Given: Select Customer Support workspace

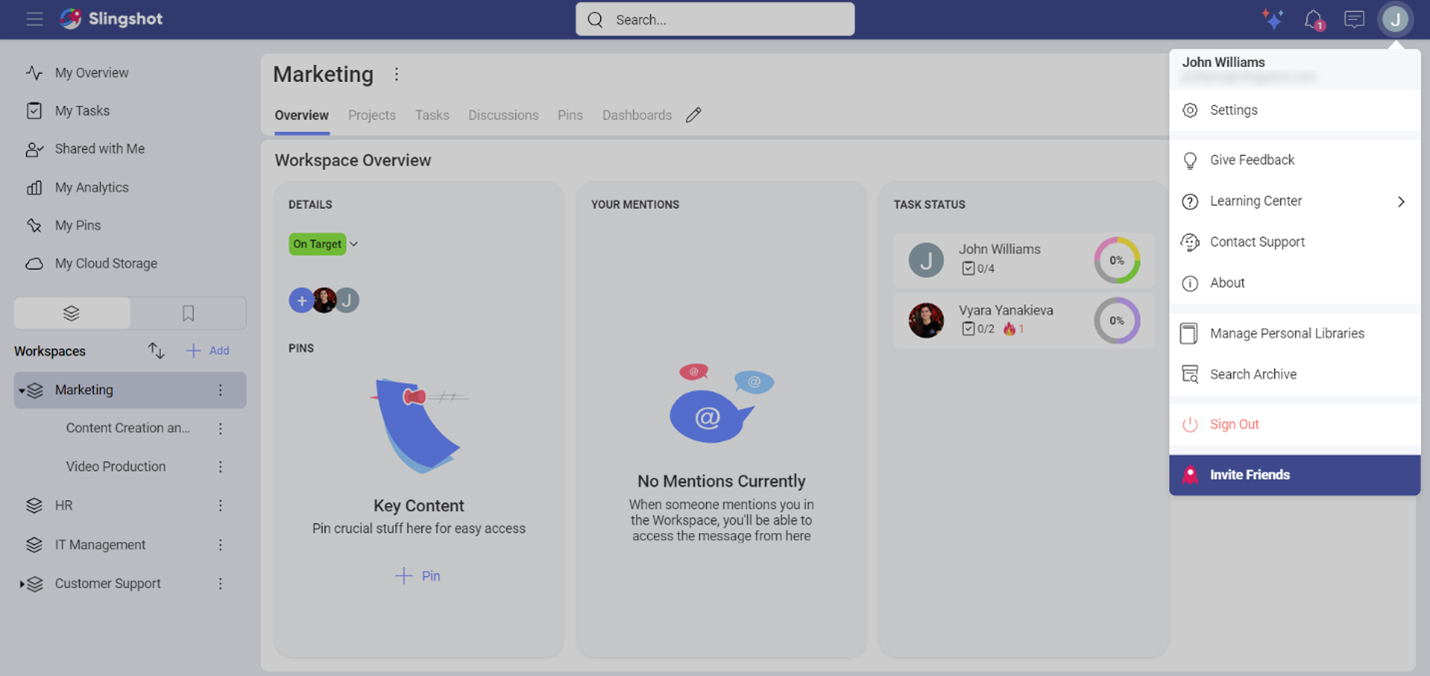Looking at the screenshot, I should (108, 584).
